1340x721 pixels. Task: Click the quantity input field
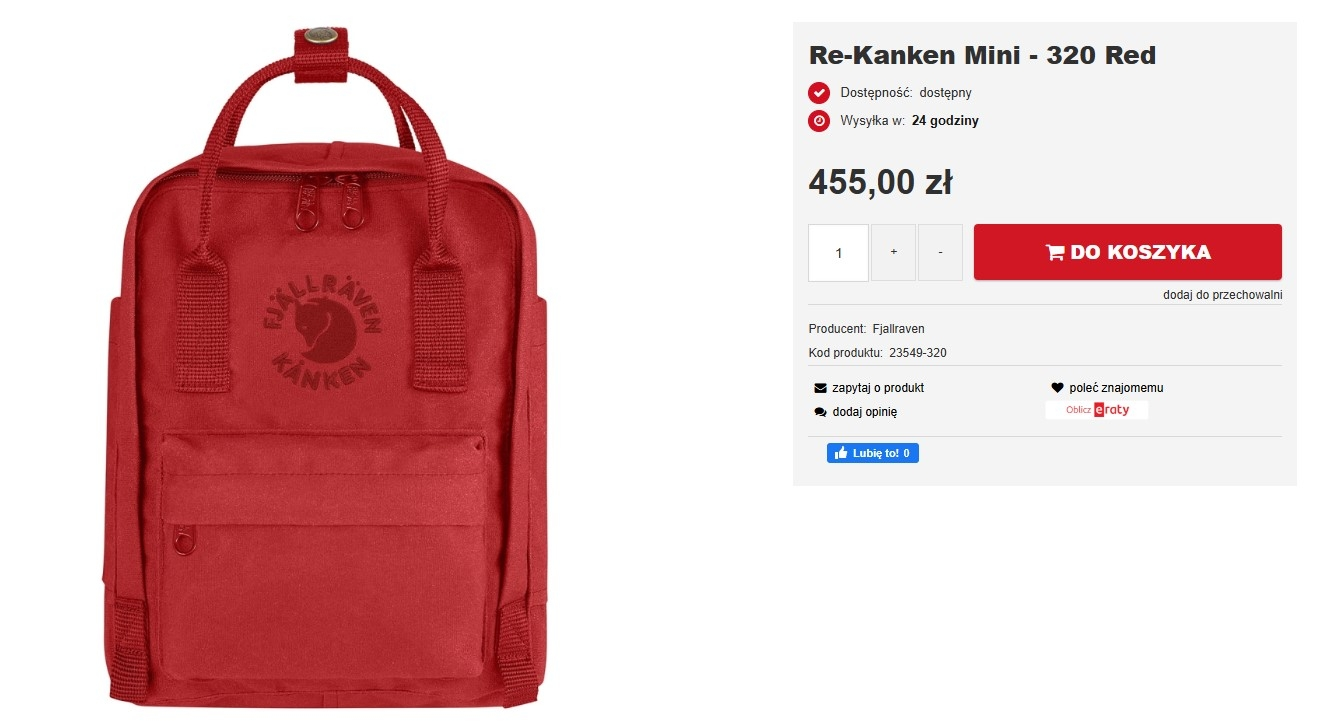(x=838, y=253)
